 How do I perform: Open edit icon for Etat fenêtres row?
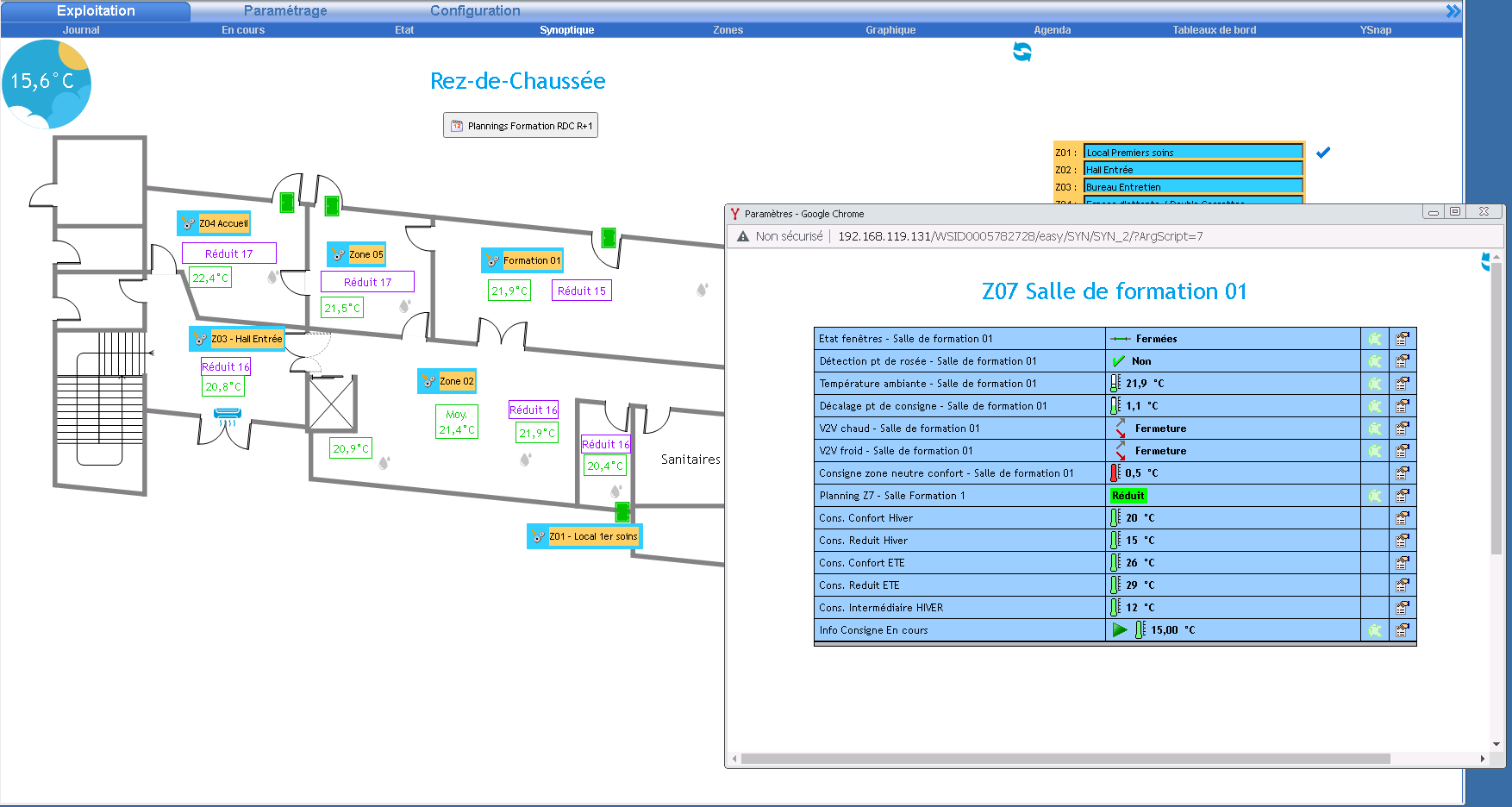pos(1403,339)
